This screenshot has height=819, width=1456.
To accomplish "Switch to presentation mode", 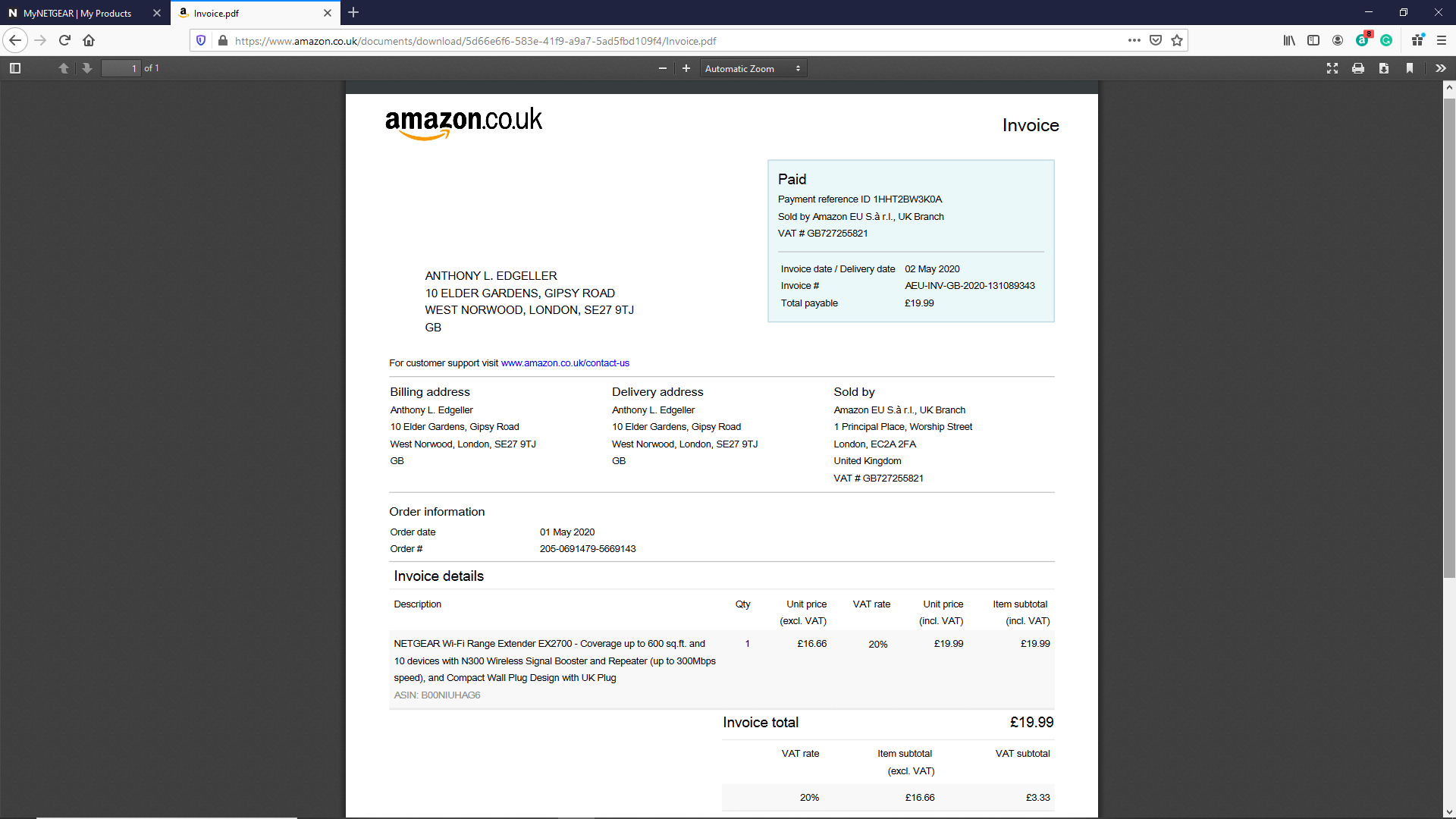I will (1332, 68).
